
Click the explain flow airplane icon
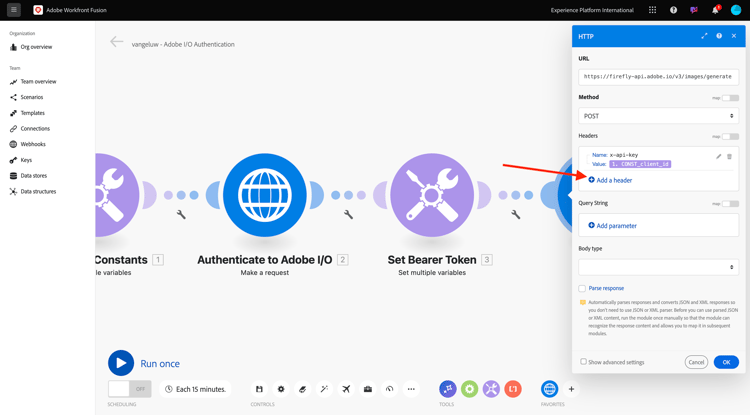pyautogui.click(x=346, y=389)
